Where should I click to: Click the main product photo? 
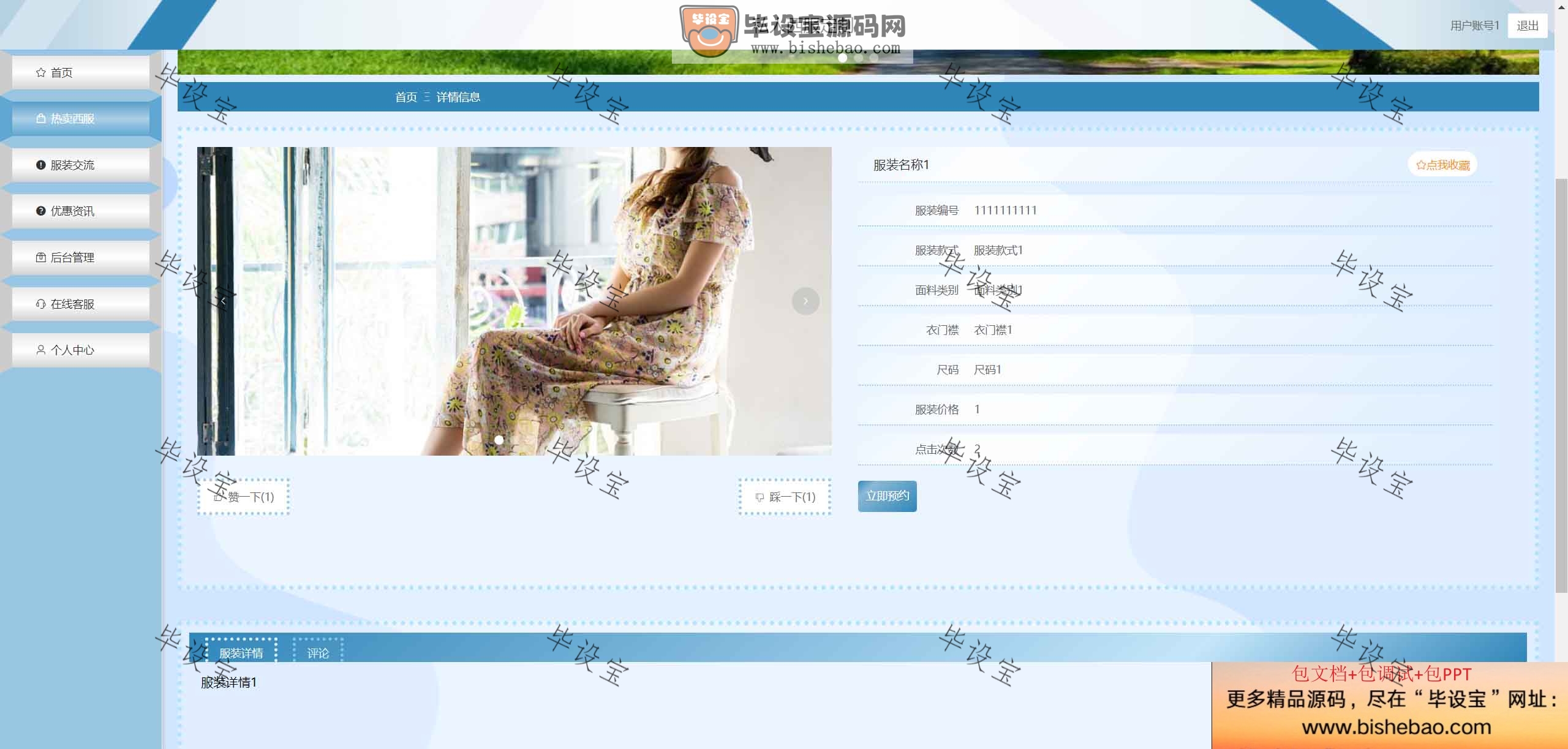[x=514, y=301]
